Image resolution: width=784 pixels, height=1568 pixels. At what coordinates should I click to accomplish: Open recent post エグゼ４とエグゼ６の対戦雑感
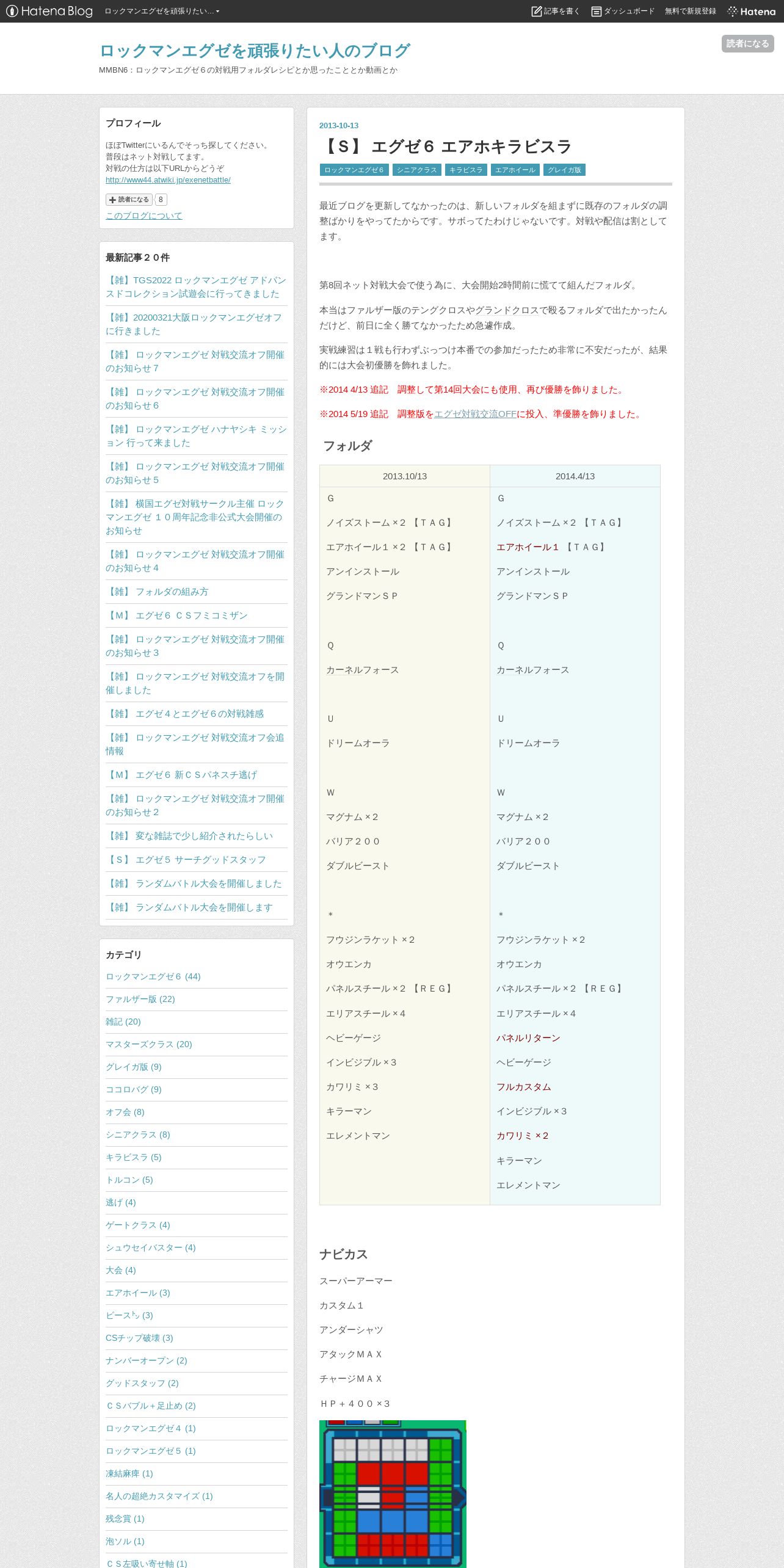(184, 714)
